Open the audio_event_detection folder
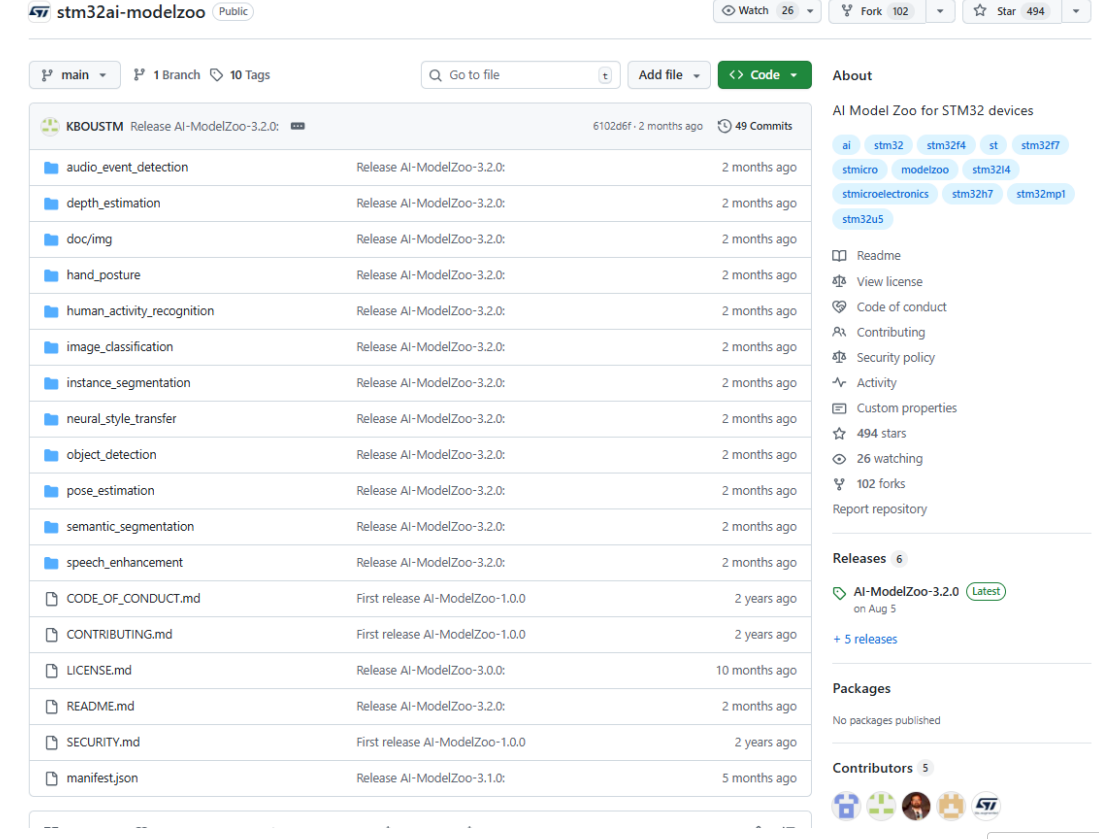This screenshot has width=1099, height=839. 127,167
